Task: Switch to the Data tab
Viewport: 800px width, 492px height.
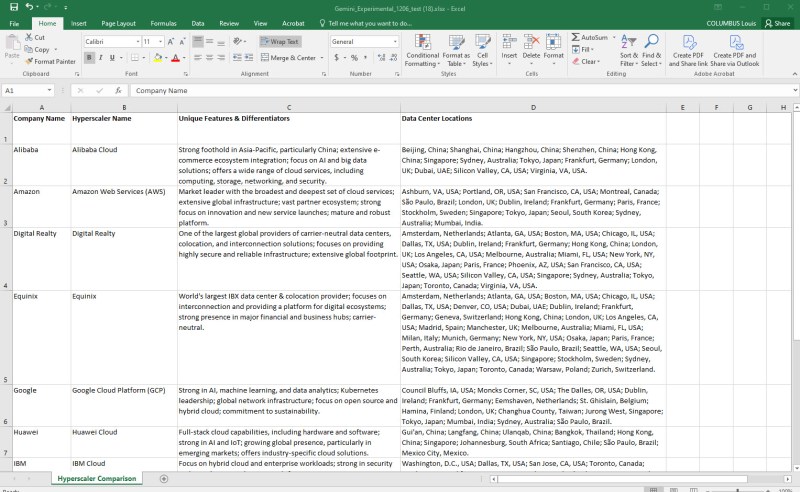Action: 198,23
